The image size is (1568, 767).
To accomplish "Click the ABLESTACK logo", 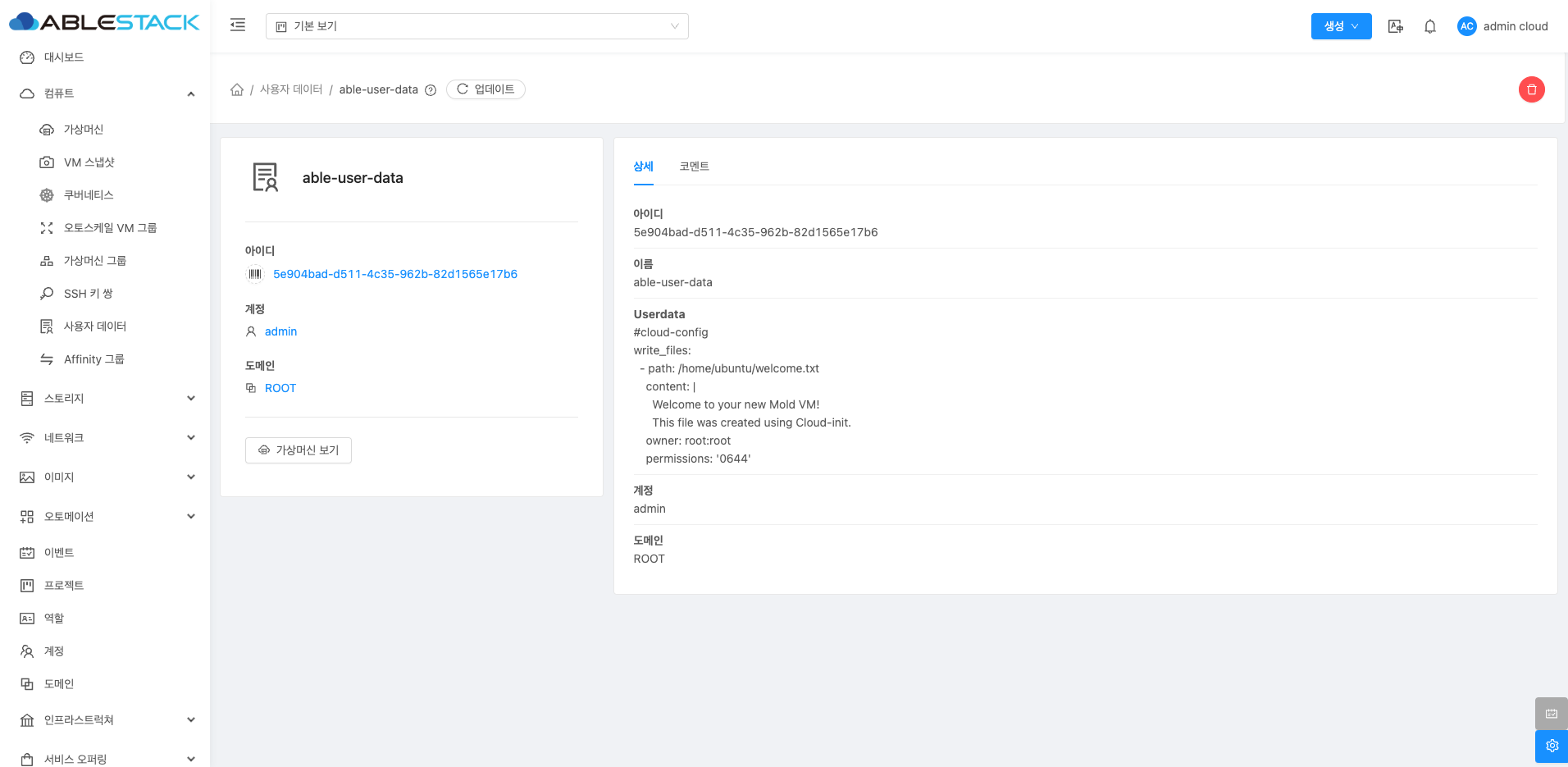I will (104, 22).
